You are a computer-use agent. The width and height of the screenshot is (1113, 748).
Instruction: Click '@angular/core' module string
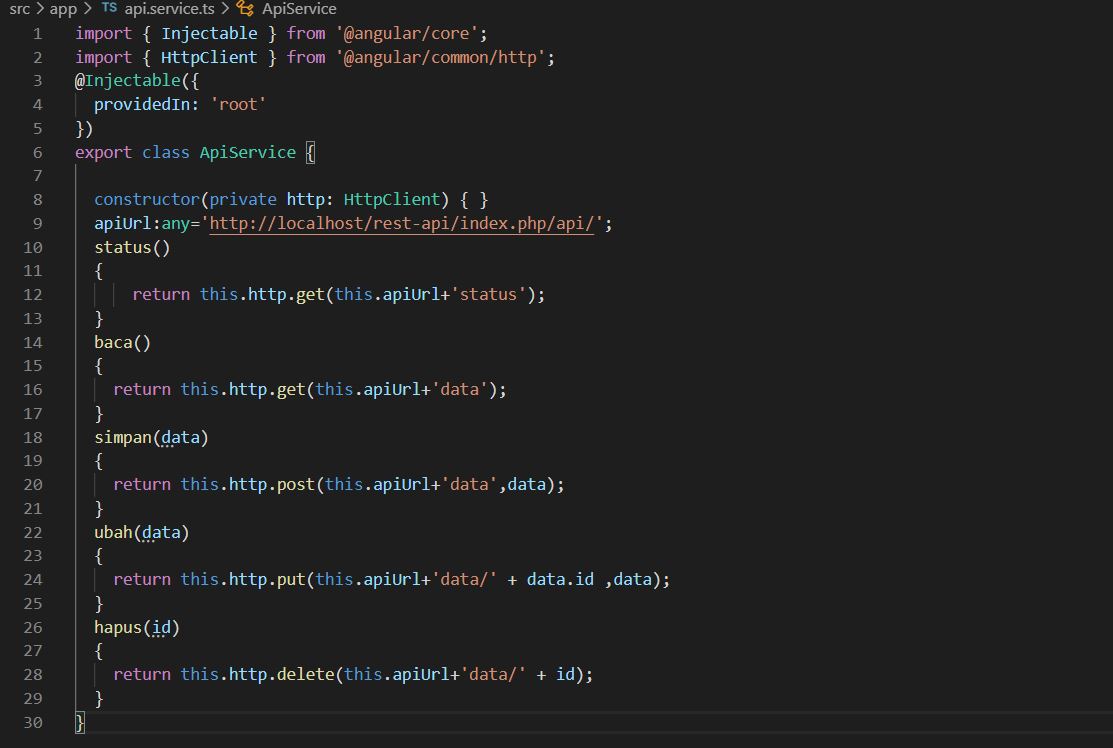pos(407,33)
